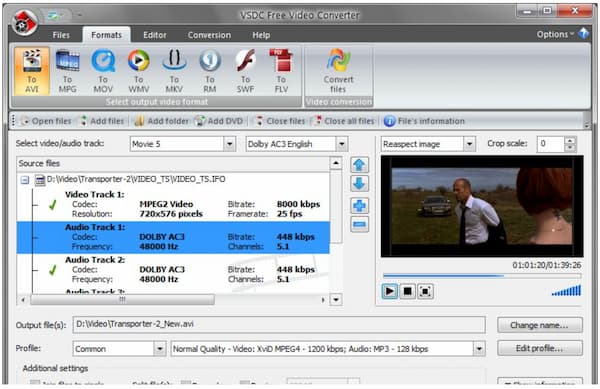Screen dimensions: 600x389
Task: Toggle the checkmark for Video Track 1
Action: click(53, 205)
